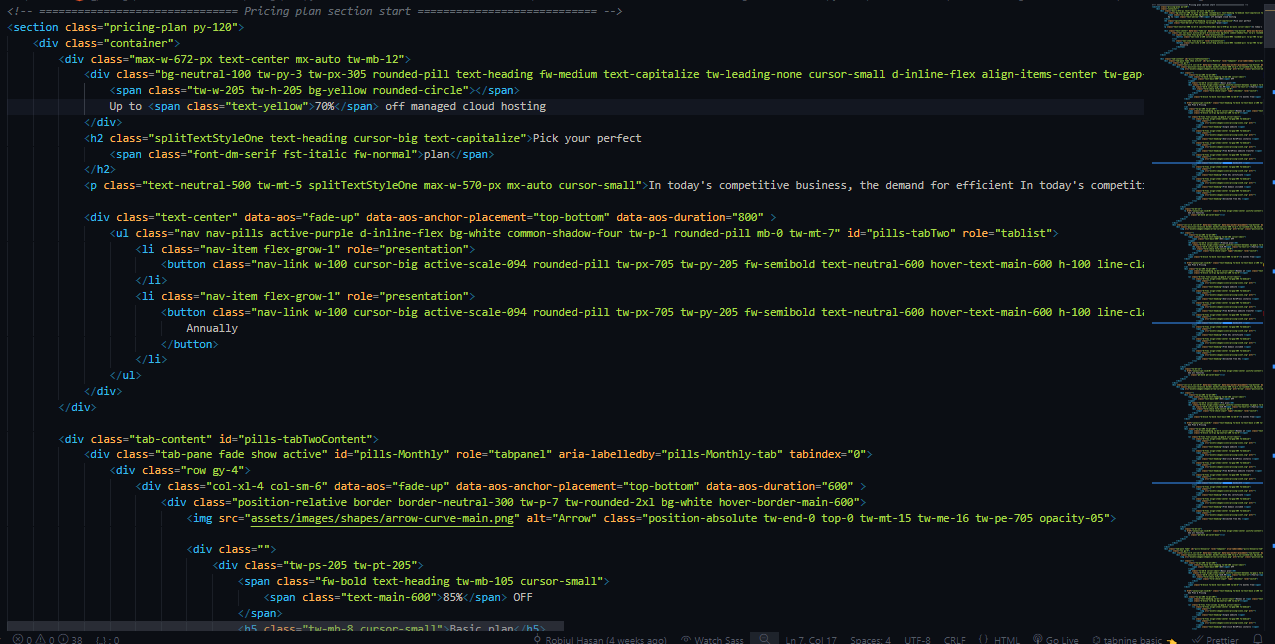Click the magnifier search icon in the status bar
Viewport: 1275px width, 644px height.
coord(763,638)
